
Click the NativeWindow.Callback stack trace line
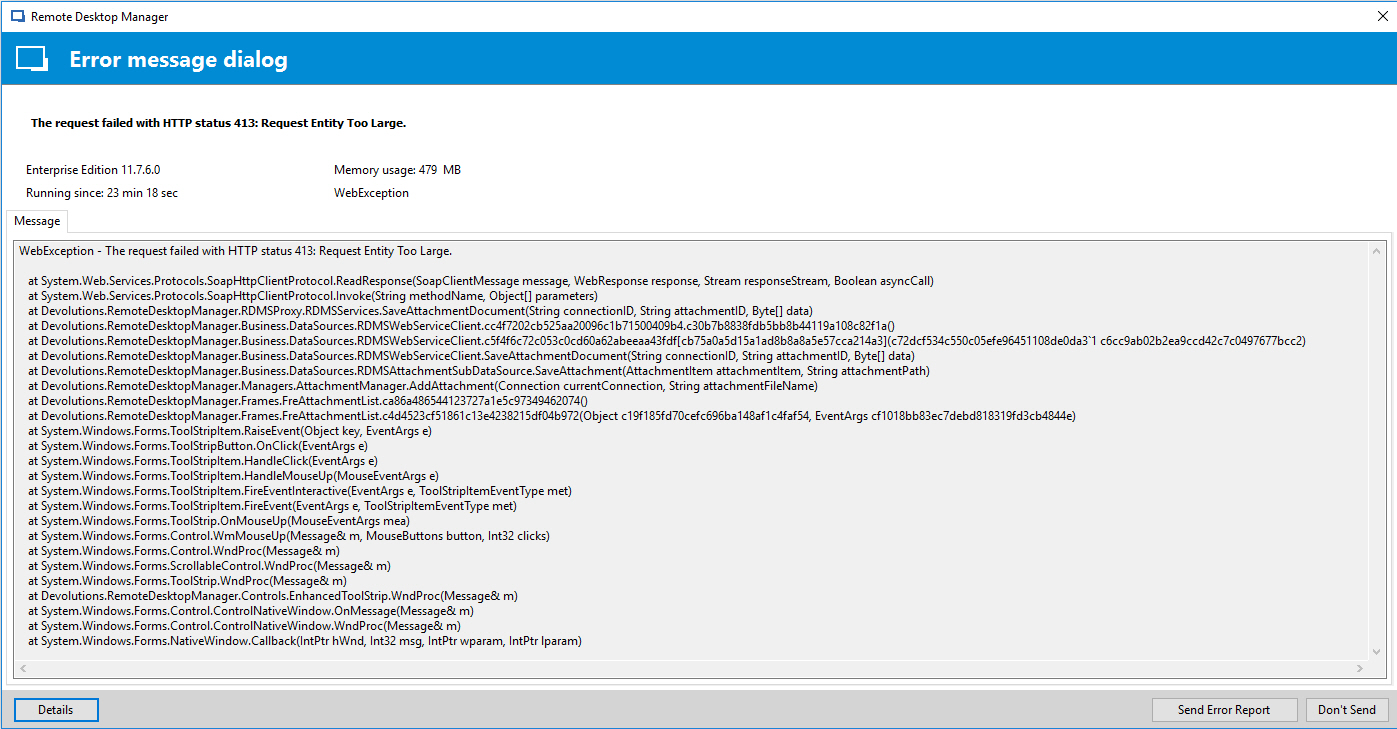304,641
